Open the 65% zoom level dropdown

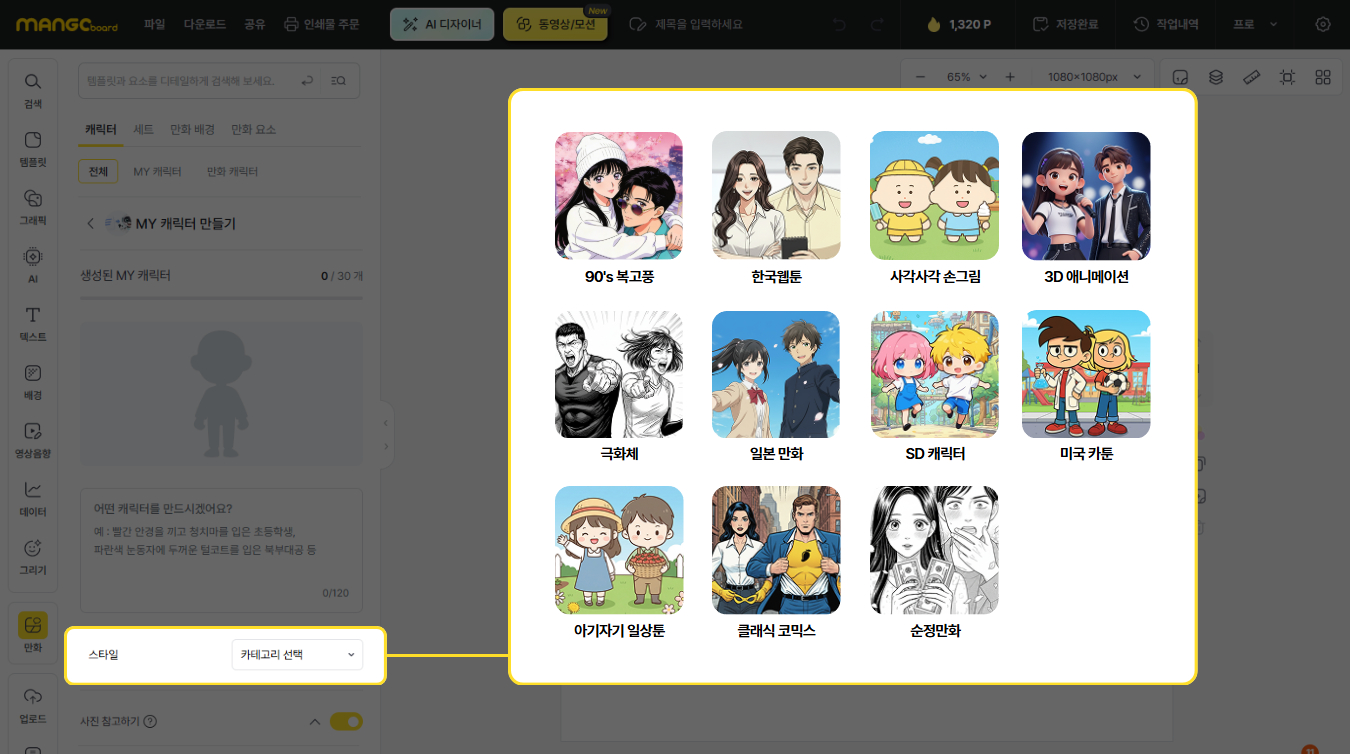tap(966, 77)
